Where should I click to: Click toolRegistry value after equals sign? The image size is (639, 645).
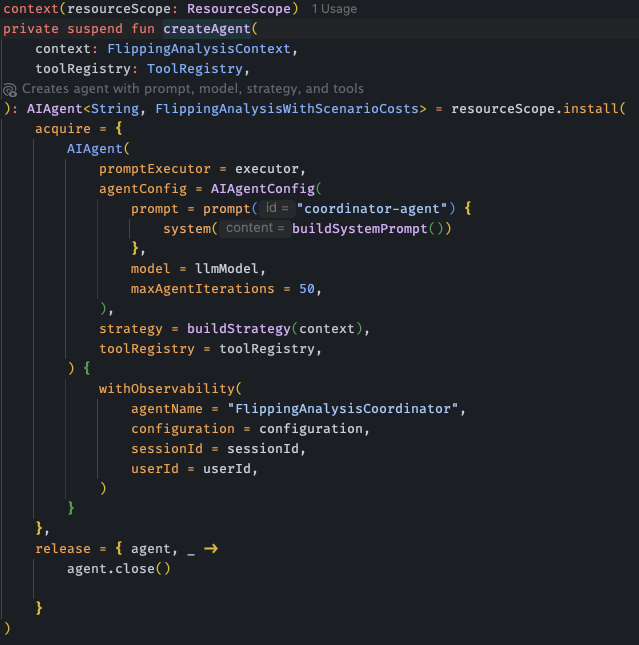(267, 349)
